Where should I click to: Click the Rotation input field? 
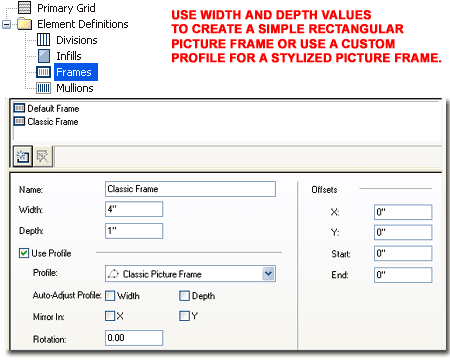134,338
